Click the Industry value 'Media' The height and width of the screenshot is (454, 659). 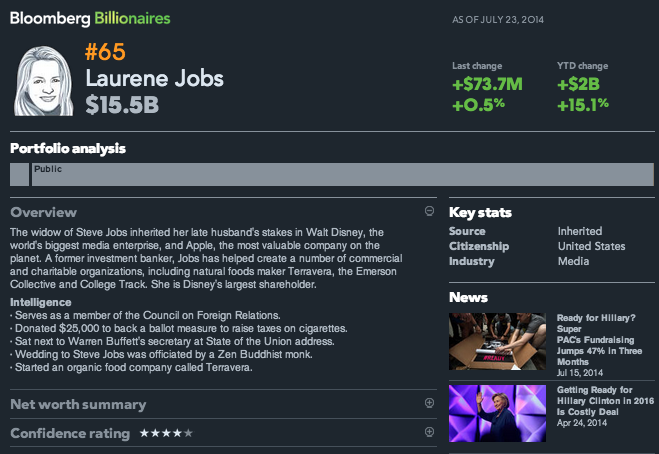(573, 261)
